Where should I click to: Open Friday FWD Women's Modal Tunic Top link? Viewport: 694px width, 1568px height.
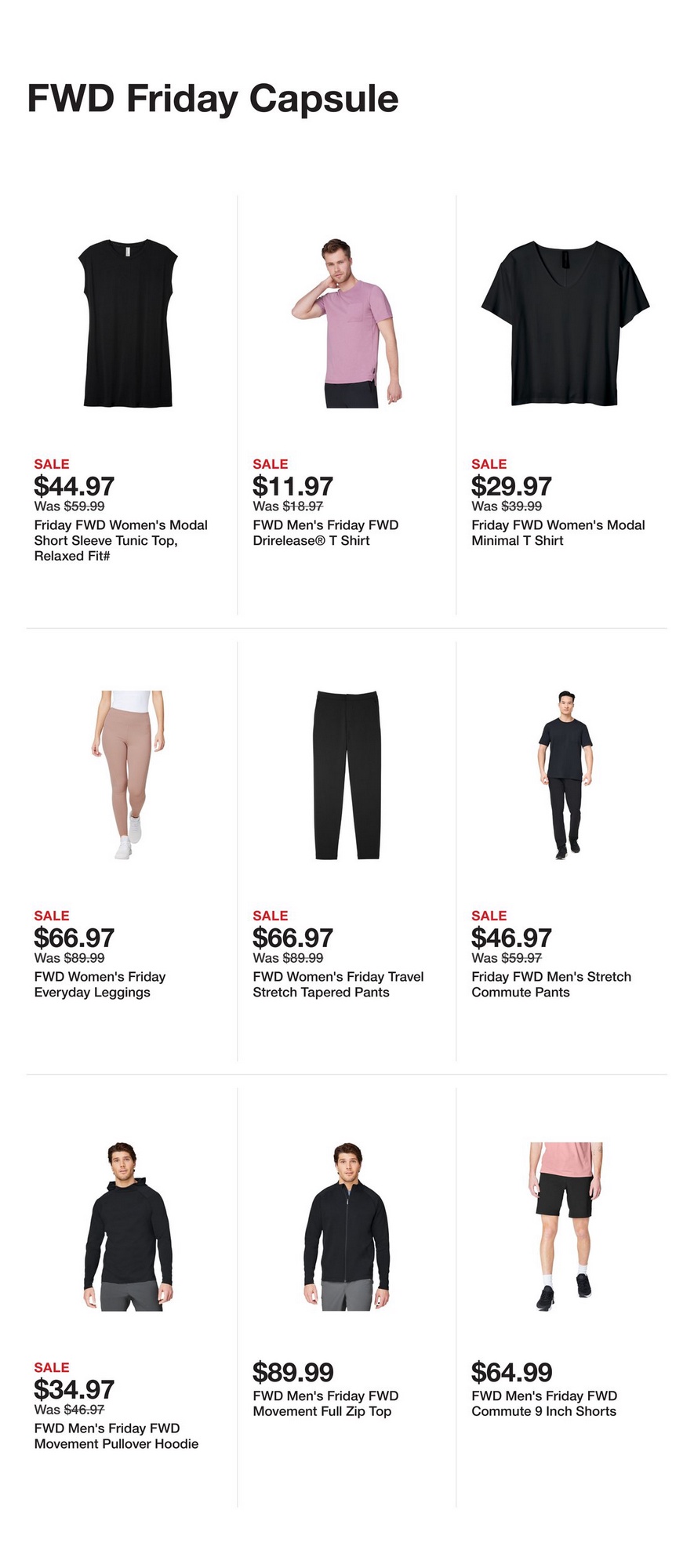(x=121, y=540)
